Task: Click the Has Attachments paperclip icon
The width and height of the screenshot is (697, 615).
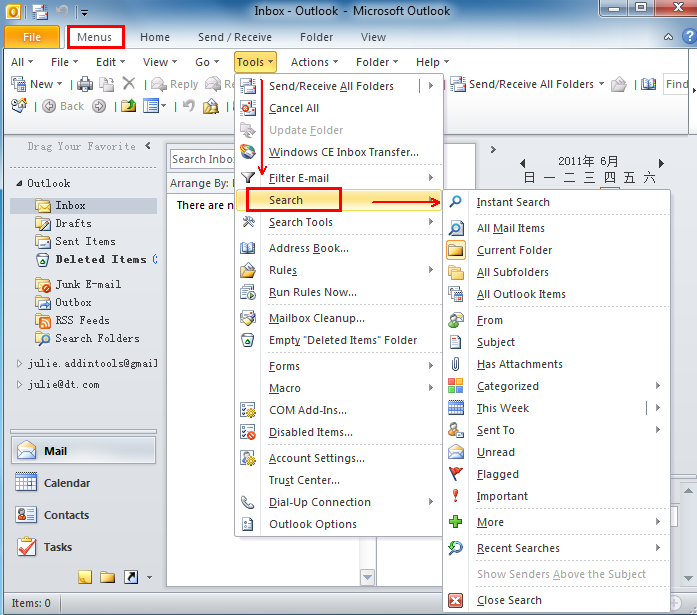Action: click(x=456, y=364)
